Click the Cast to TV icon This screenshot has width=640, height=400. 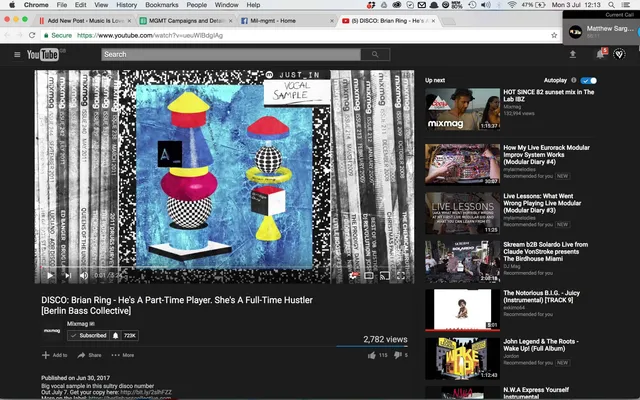[x=384, y=276]
